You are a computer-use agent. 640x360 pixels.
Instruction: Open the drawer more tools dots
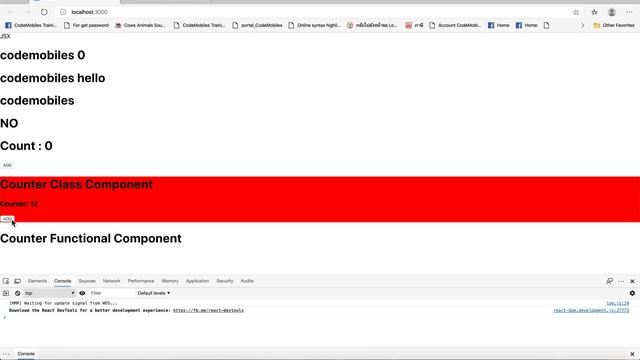coord(6,354)
